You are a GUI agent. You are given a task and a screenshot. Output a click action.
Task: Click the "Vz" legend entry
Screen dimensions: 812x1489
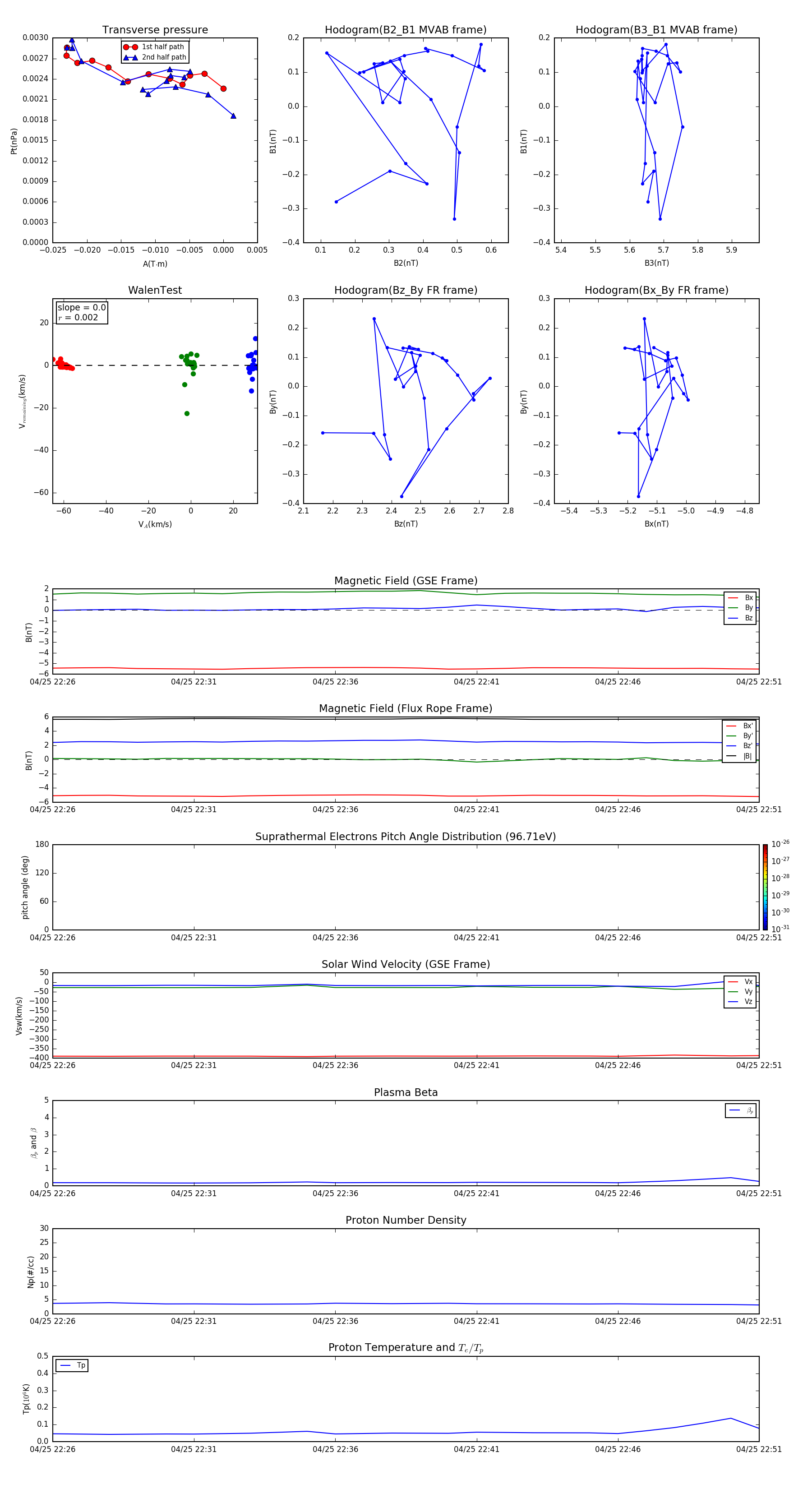741,1002
